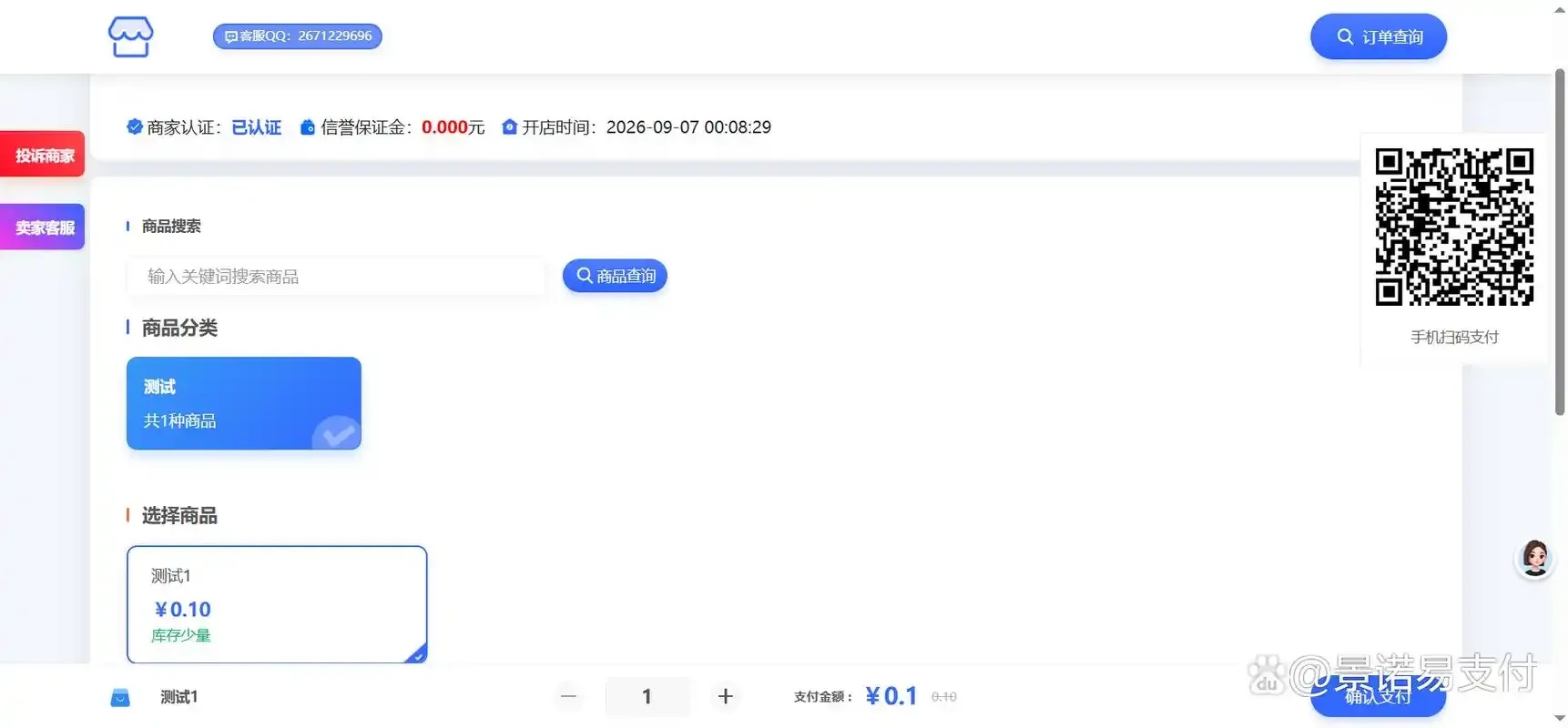Click the 库存少量 stock status text
Screen dimensions: 1568x728
[180, 635]
